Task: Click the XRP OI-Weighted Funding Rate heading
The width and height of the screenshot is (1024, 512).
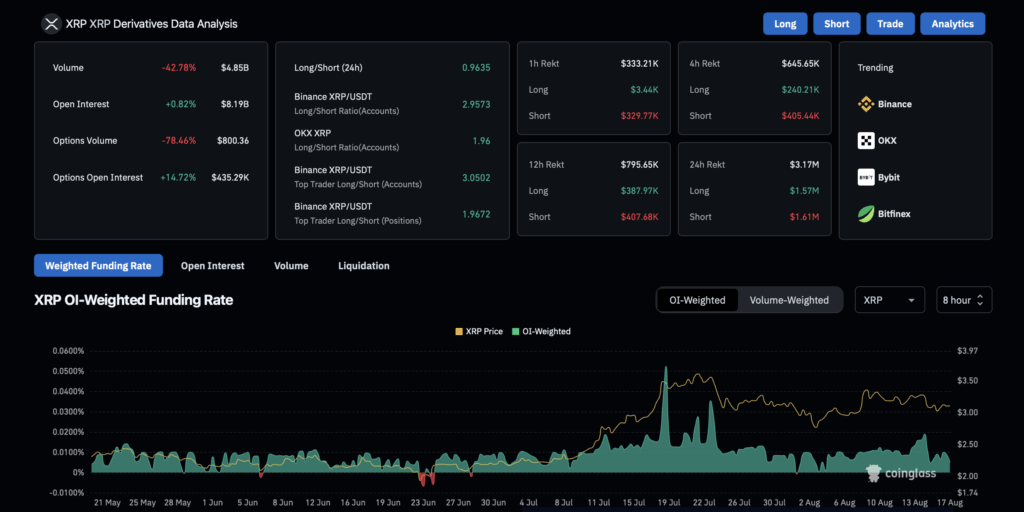Action: pyautogui.click(x=133, y=300)
